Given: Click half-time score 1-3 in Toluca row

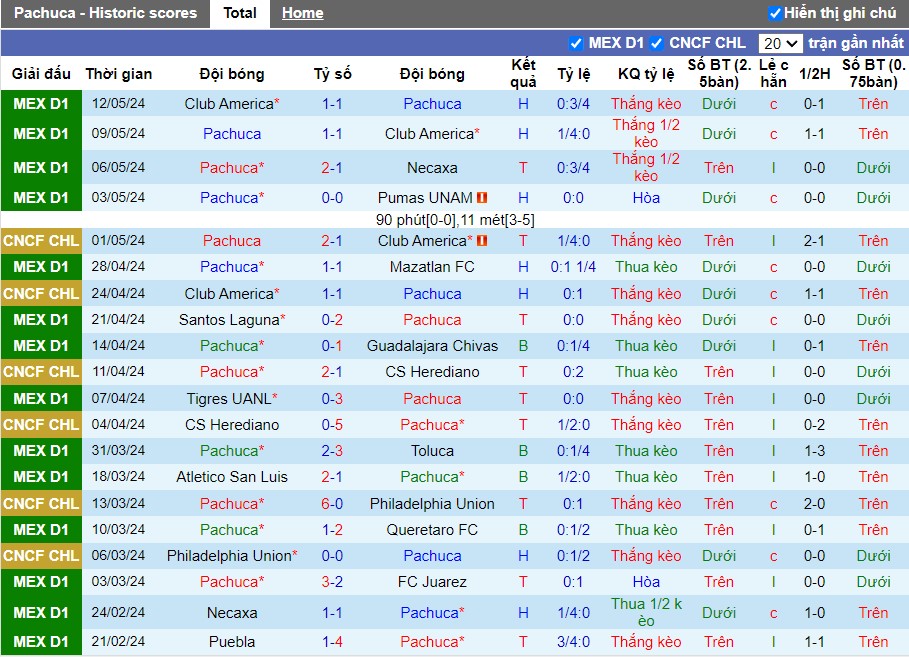Looking at the screenshot, I should (815, 451).
